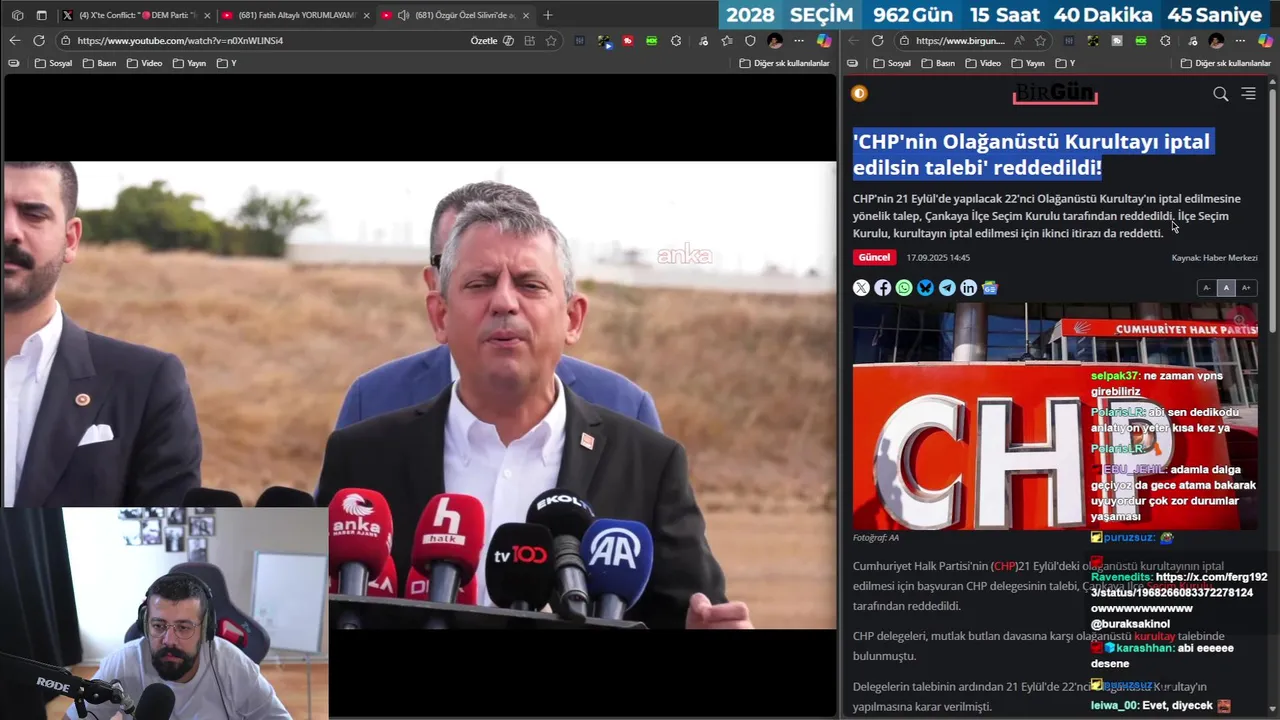Screen dimensions: 1280x720
Task: Open Favorites star-list icon in left window
Action: (x=727, y=41)
